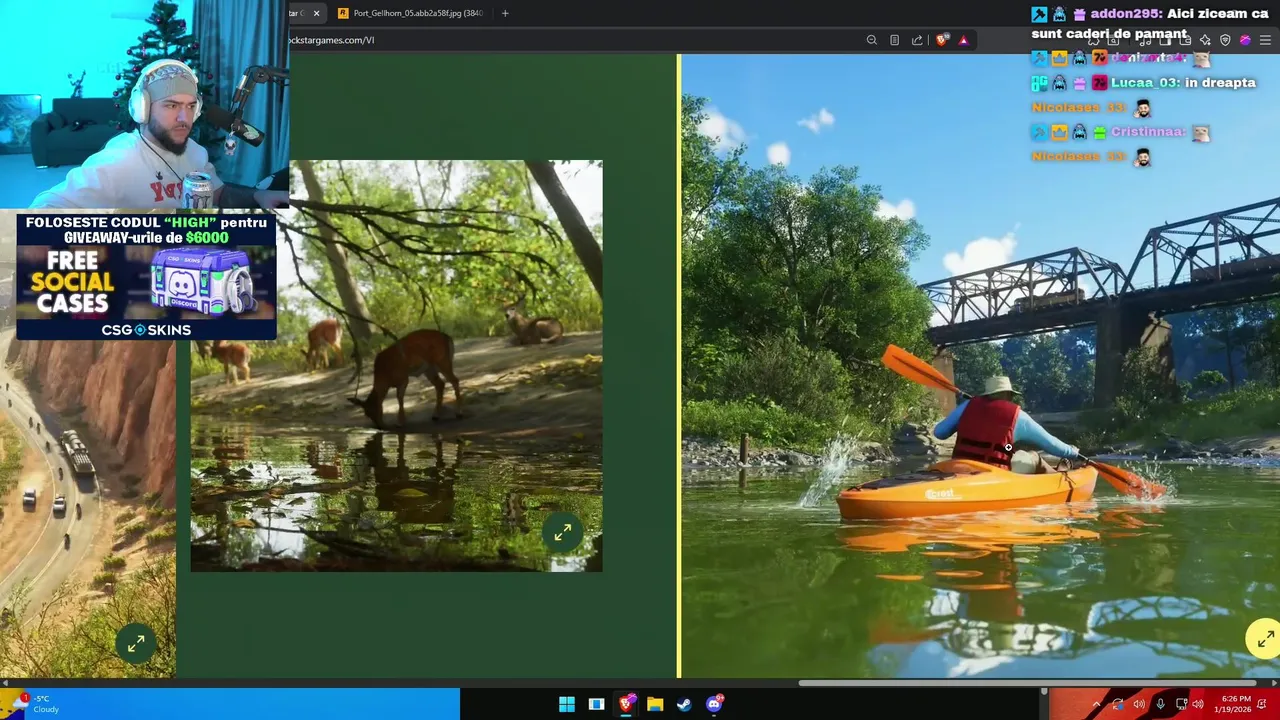The image size is (1280, 720).
Task: Expand the canyon highway photo to fullscreen
Action: [136, 643]
